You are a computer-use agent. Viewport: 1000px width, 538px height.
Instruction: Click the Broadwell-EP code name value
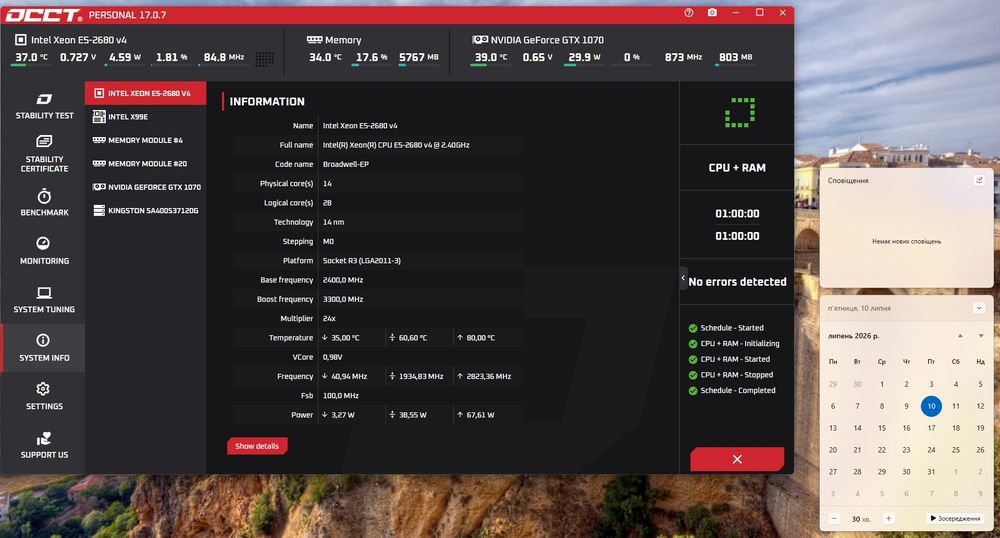346,164
